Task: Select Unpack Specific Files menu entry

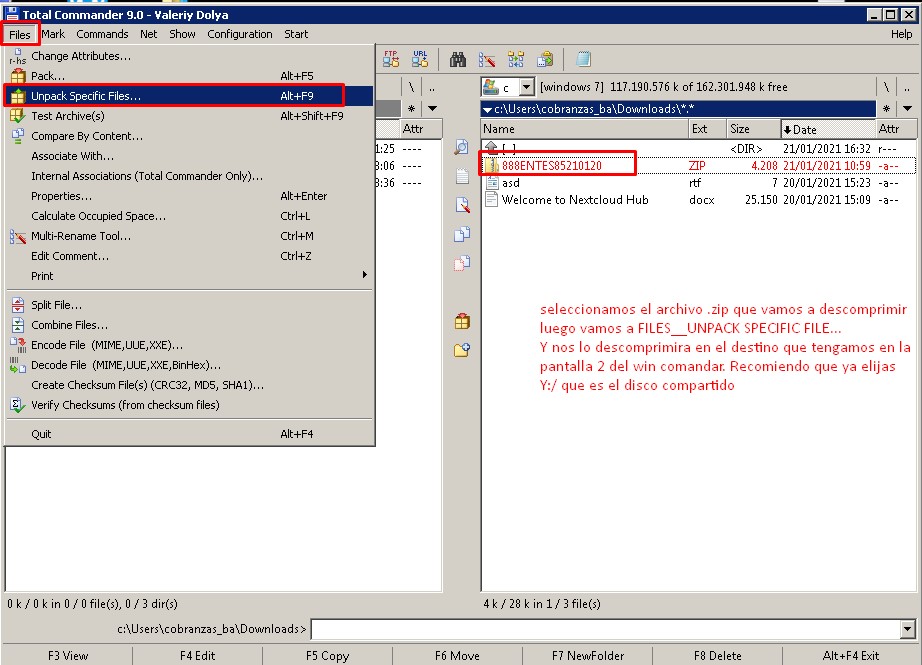Action: pos(86,96)
